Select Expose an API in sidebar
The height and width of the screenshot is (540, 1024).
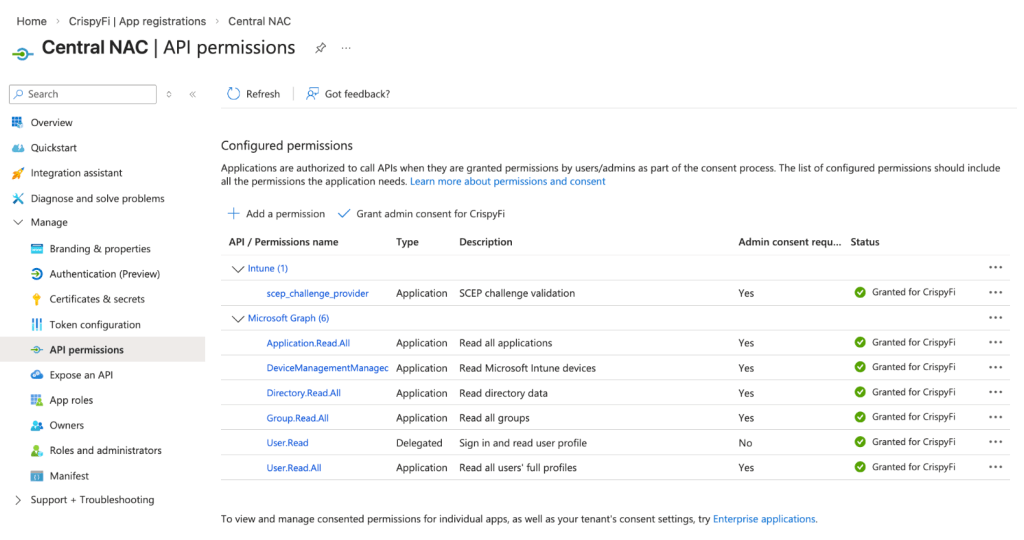point(81,375)
